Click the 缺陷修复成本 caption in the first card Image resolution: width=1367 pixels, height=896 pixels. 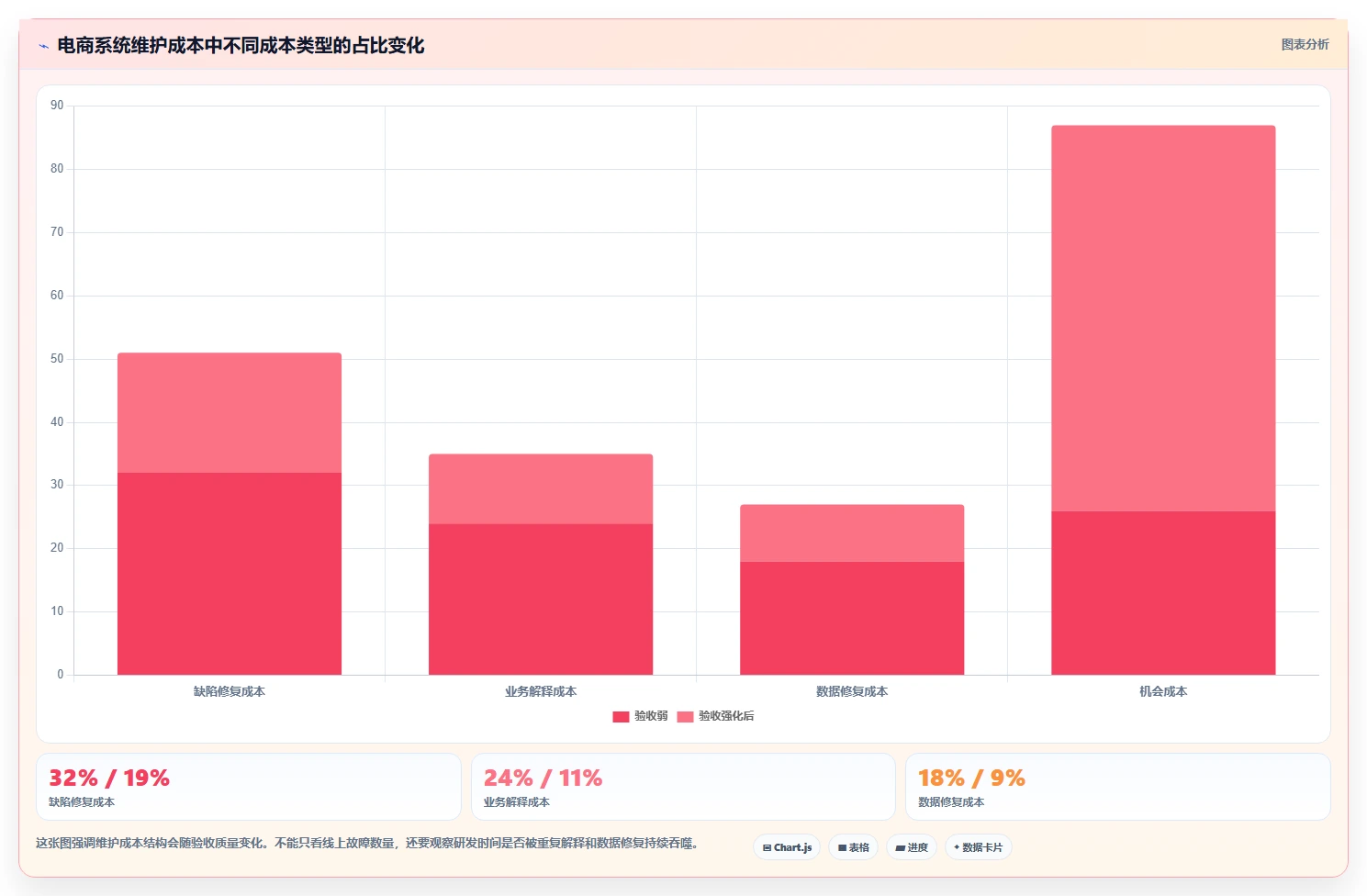[82, 802]
